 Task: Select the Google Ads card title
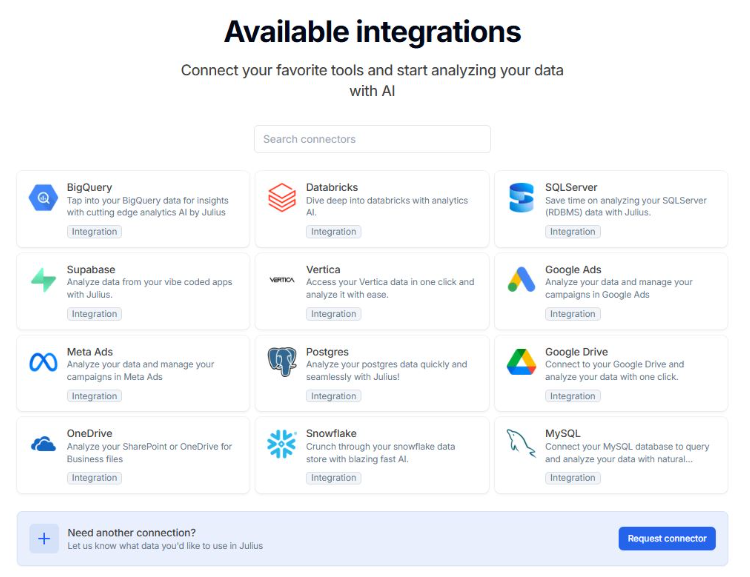point(573,269)
